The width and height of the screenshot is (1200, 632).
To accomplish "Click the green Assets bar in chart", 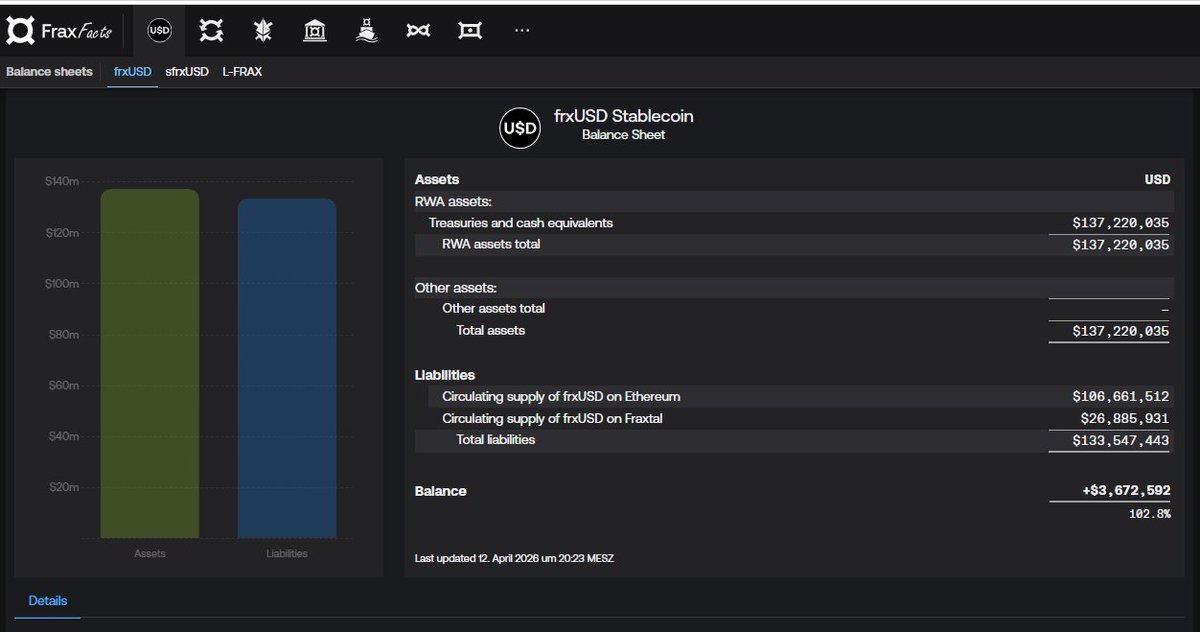I will 150,364.
